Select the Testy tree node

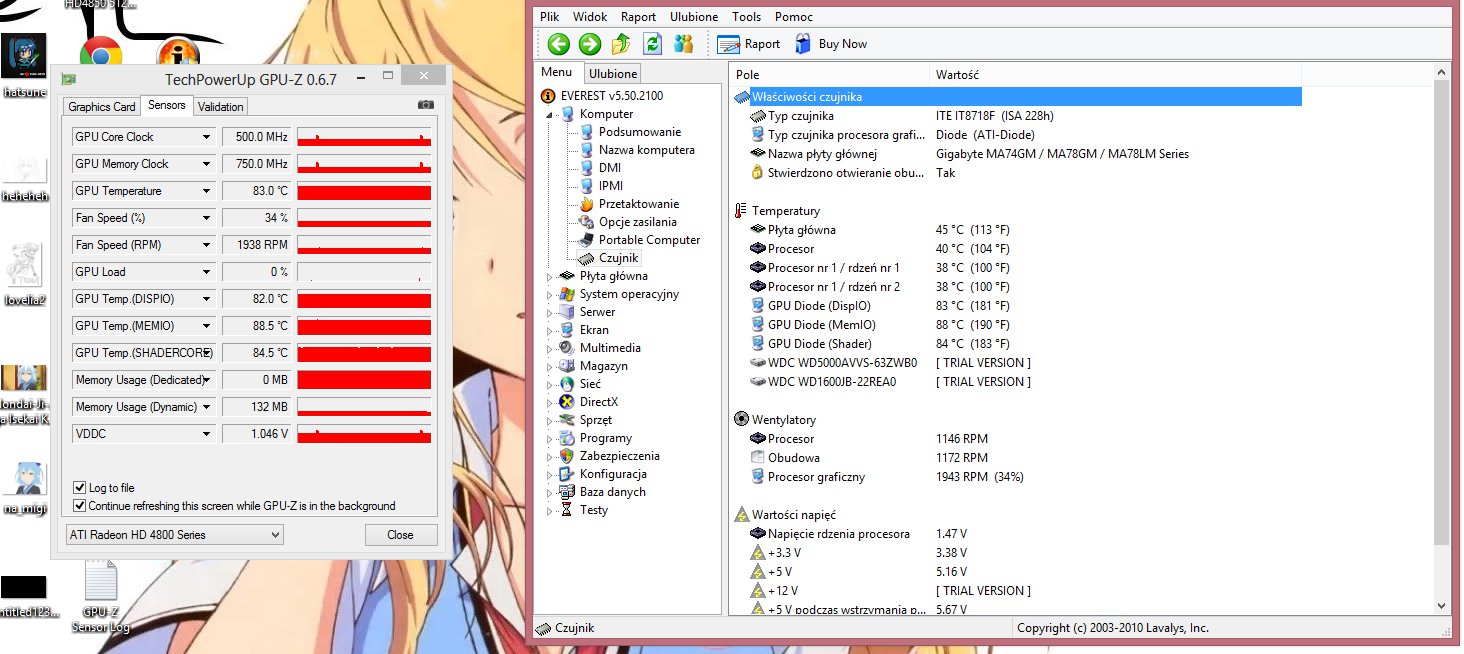(593, 510)
